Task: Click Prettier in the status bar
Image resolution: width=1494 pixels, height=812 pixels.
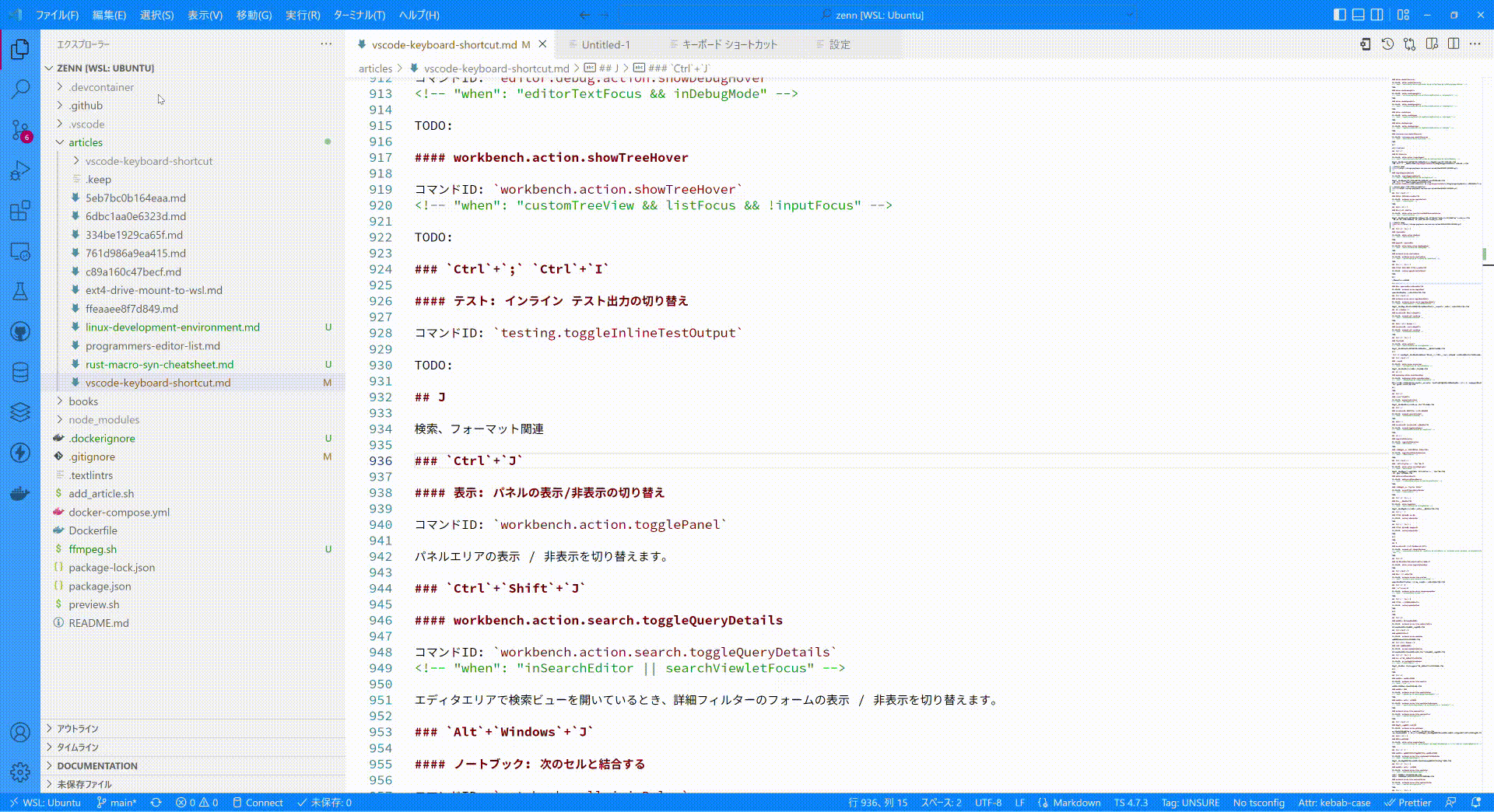Action: [1408, 803]
